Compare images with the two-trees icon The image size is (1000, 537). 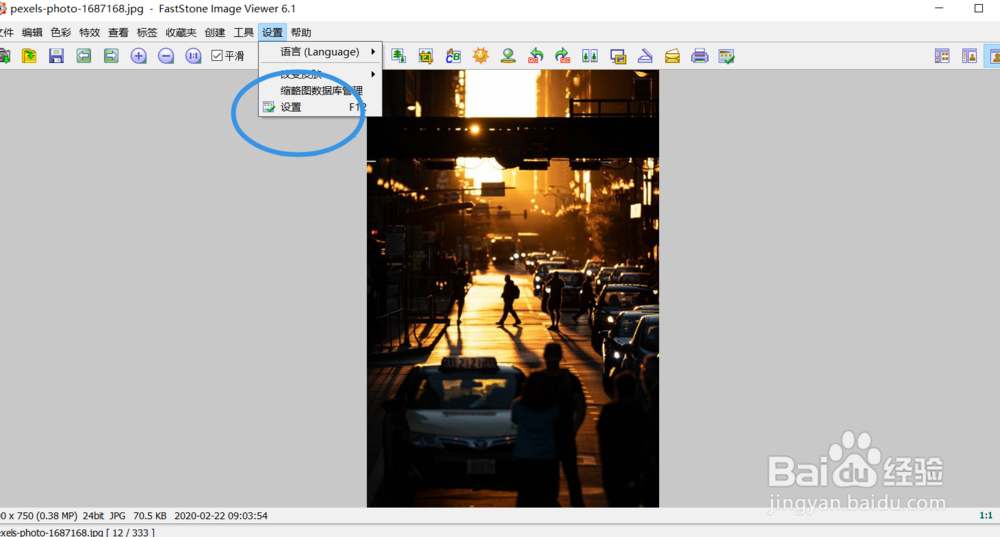(590, 56)
